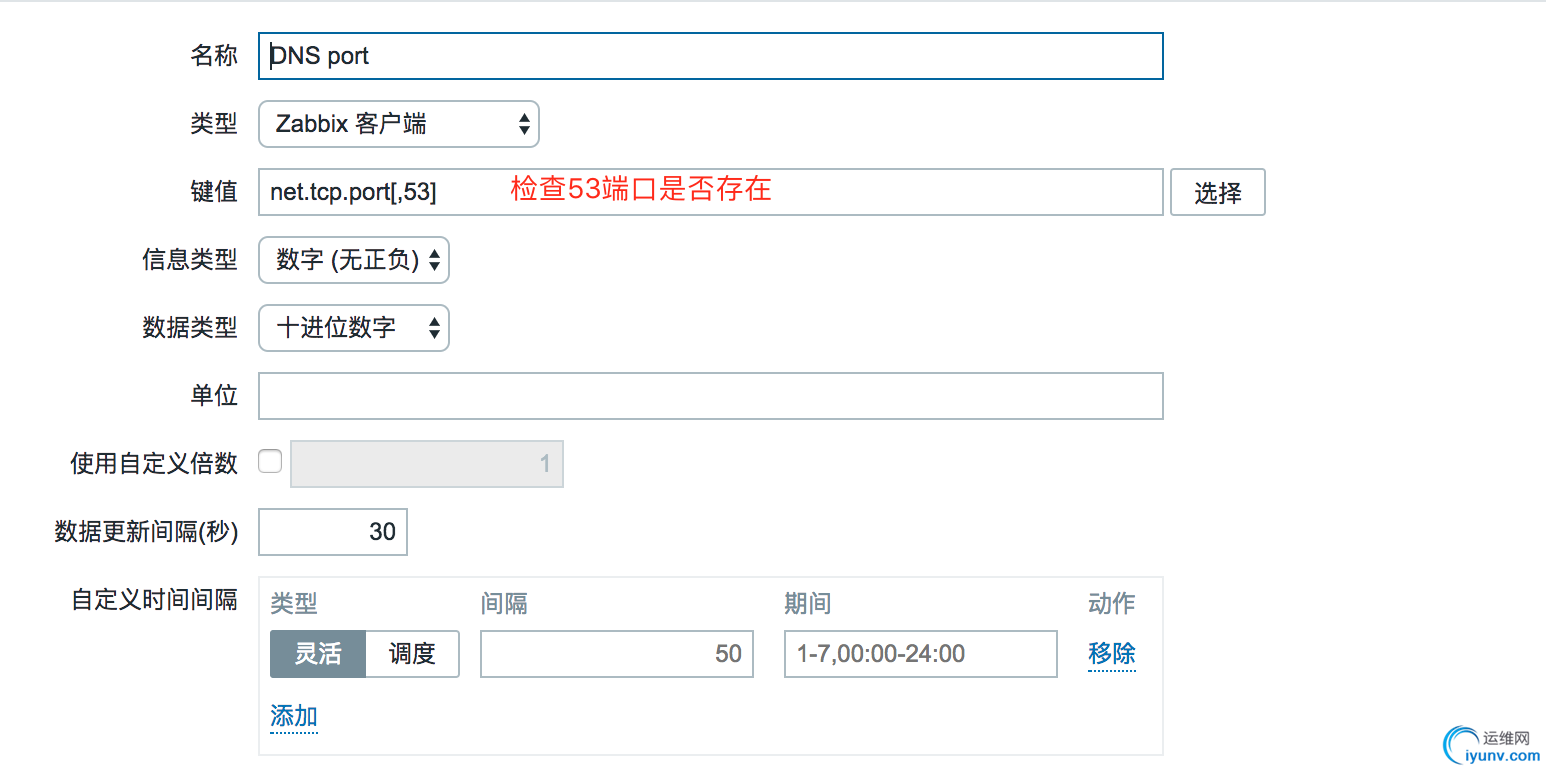Click the 添加 link
The height and width of the screenshot is (772, 1546).
pyautogui.click(x=294, y=716)
